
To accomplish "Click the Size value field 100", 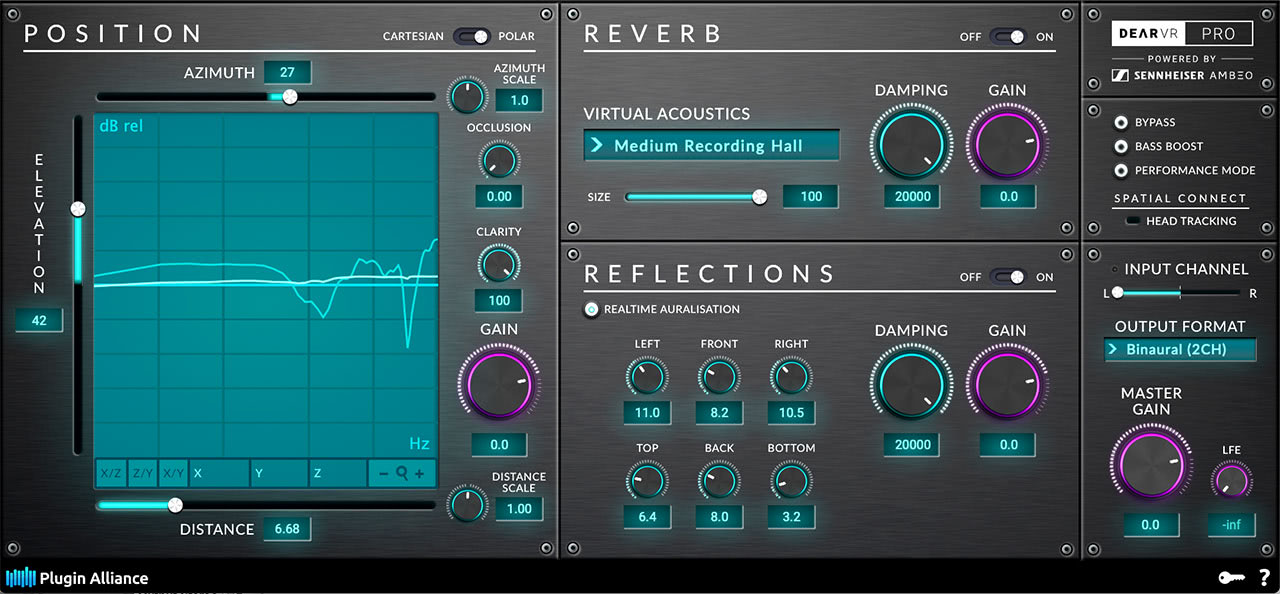I will tap(811, 196).
